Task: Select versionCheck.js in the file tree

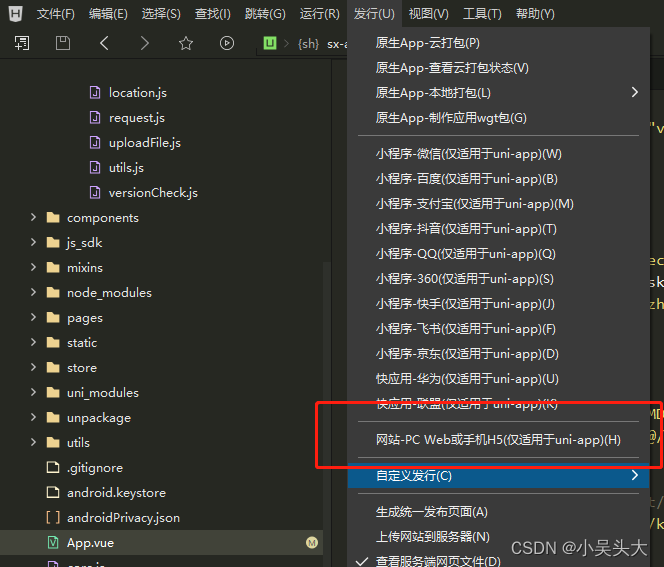Action: pos(161,192)
